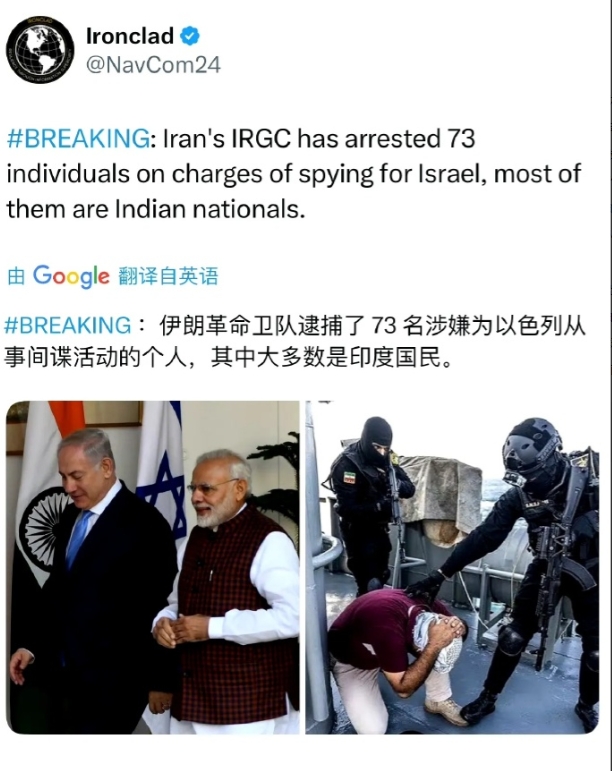
Task: Click the 翻译自英语 translation label
Action: (168, 276)
